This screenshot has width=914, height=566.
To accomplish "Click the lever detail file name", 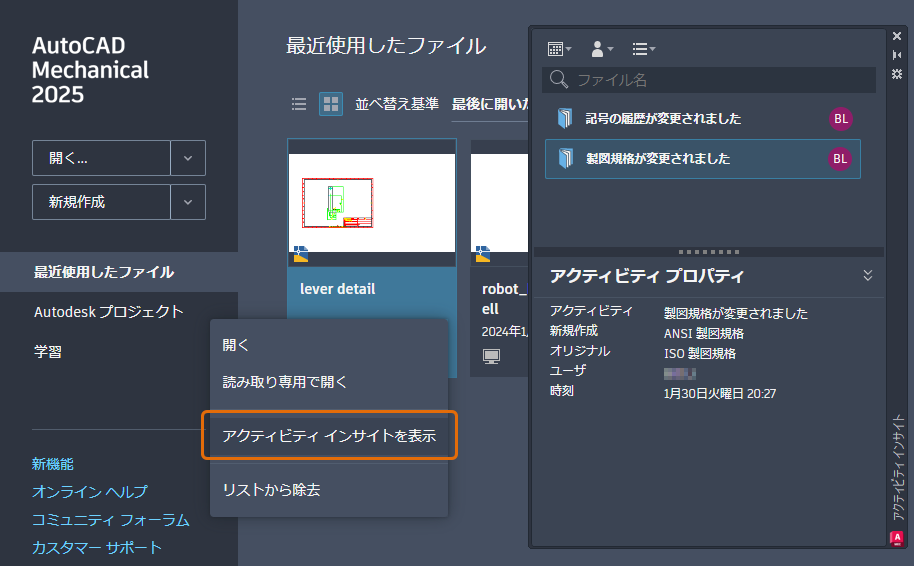I will tap(338, 289).
